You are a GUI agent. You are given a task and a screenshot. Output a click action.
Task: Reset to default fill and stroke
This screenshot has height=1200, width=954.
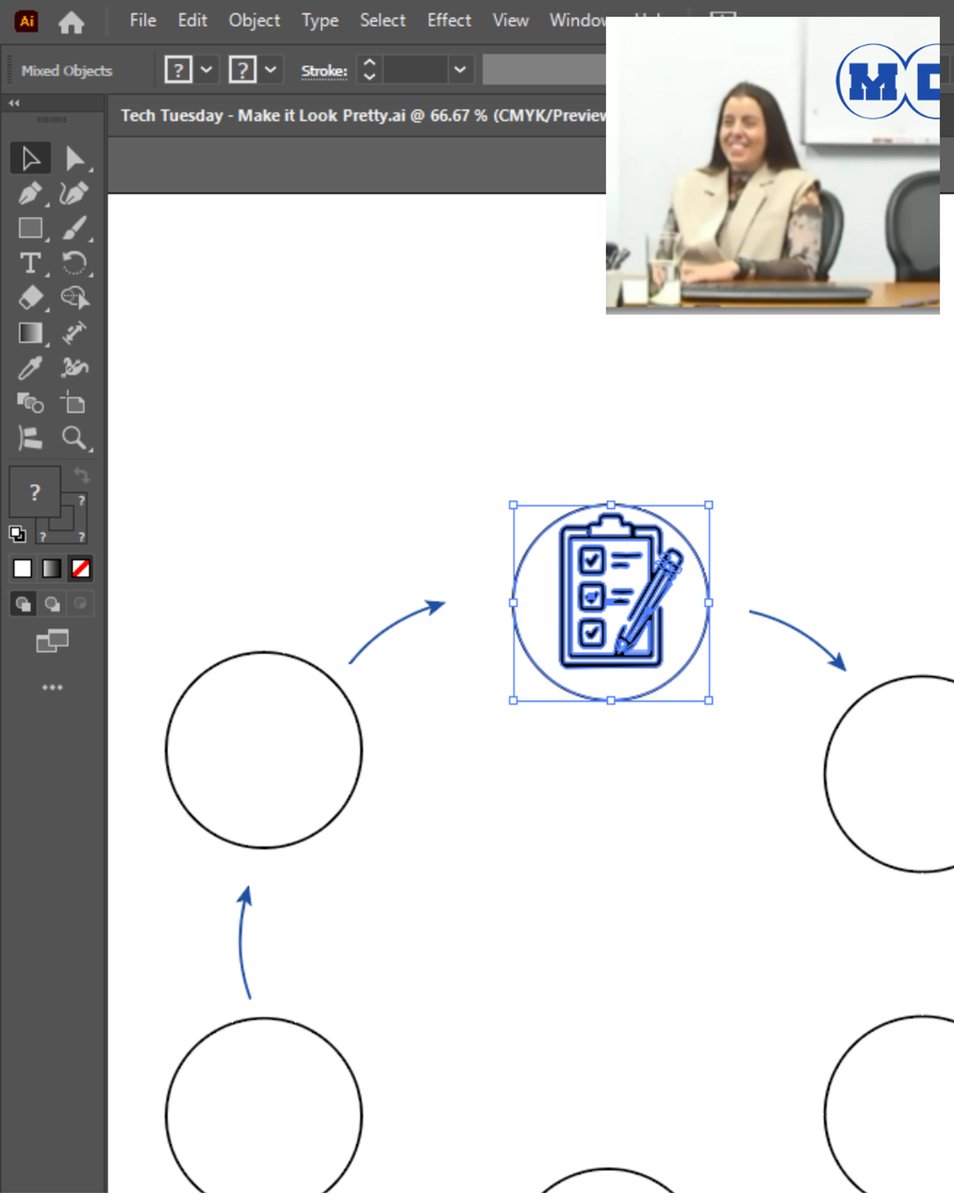click(17, 533)
